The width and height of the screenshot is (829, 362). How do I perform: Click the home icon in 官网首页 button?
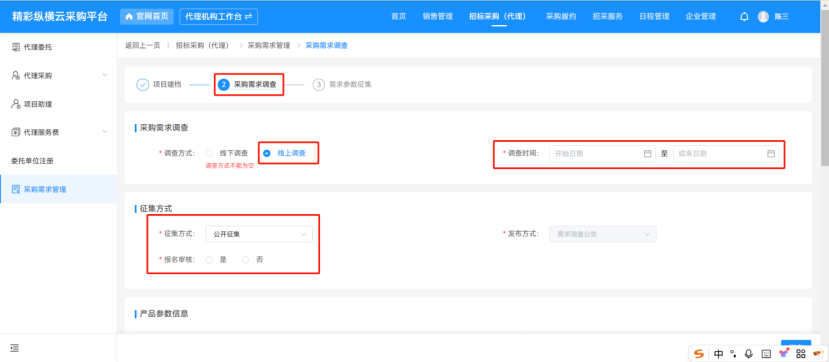129,16
